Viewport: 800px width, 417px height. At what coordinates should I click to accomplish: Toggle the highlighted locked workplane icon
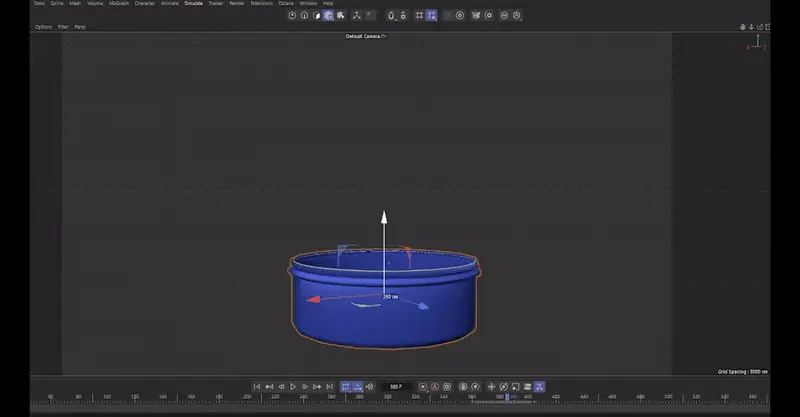(x=432, y=15)
